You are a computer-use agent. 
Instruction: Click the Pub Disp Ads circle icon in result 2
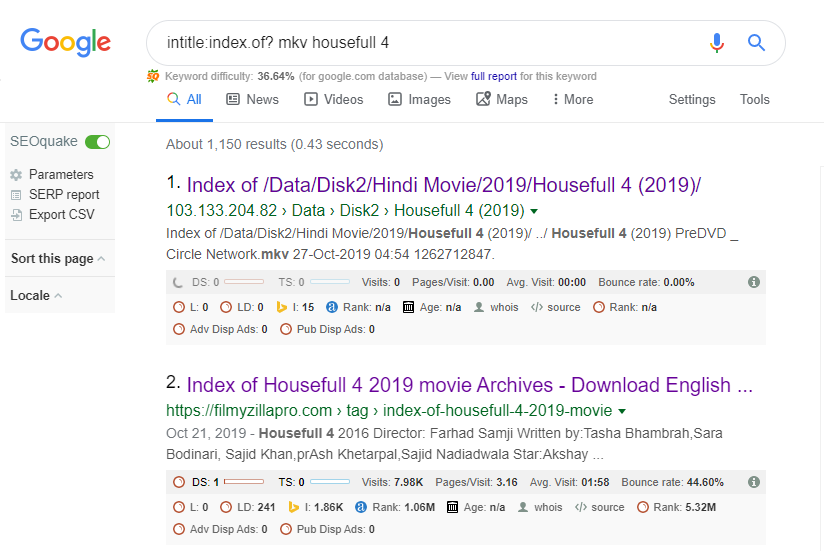point(286,529)
